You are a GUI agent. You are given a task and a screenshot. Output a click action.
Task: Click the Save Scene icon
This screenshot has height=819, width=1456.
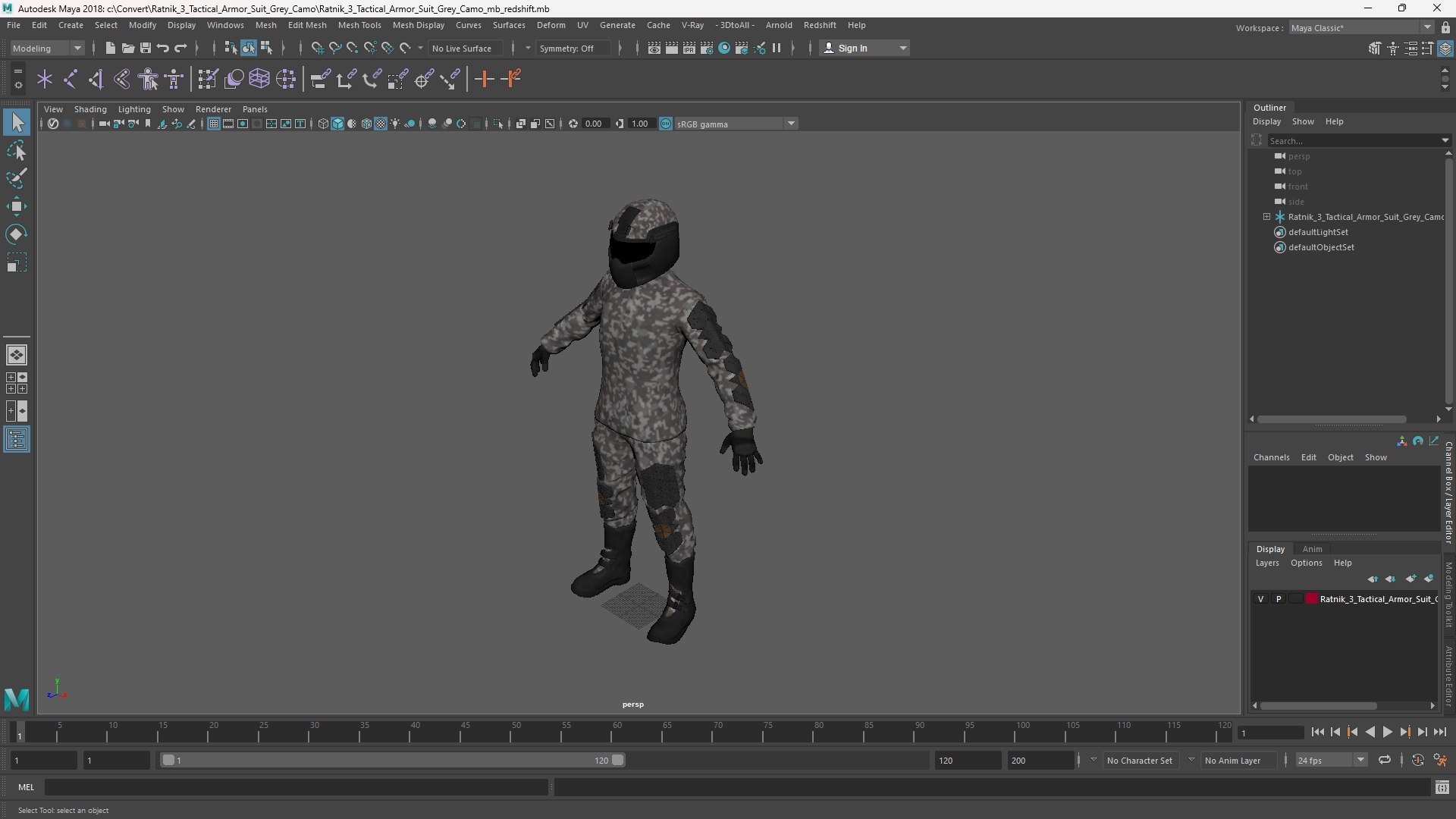pos(146,48)
